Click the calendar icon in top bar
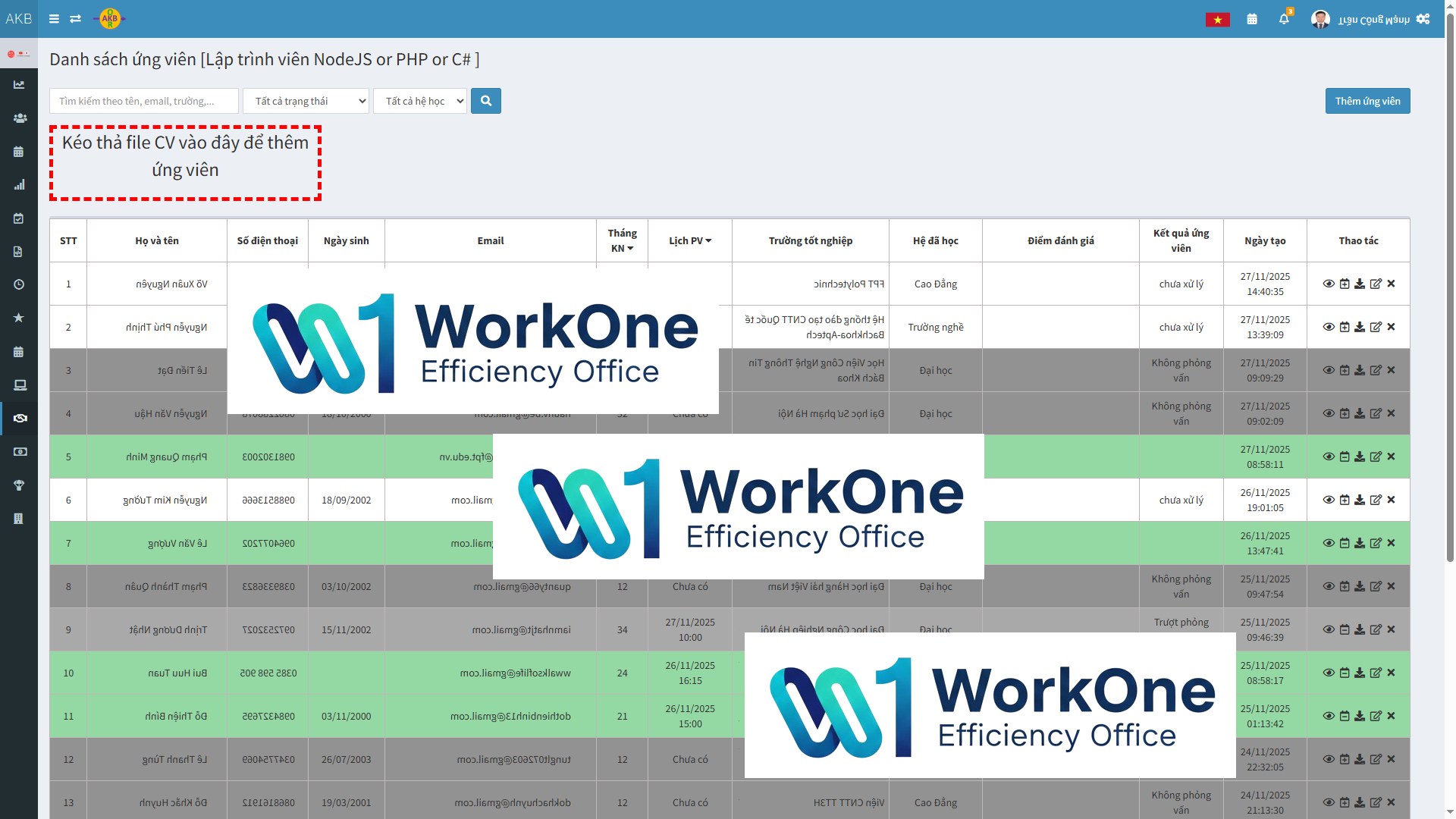The height and width of the screenshot is (819, 1456). [1252, 19]
